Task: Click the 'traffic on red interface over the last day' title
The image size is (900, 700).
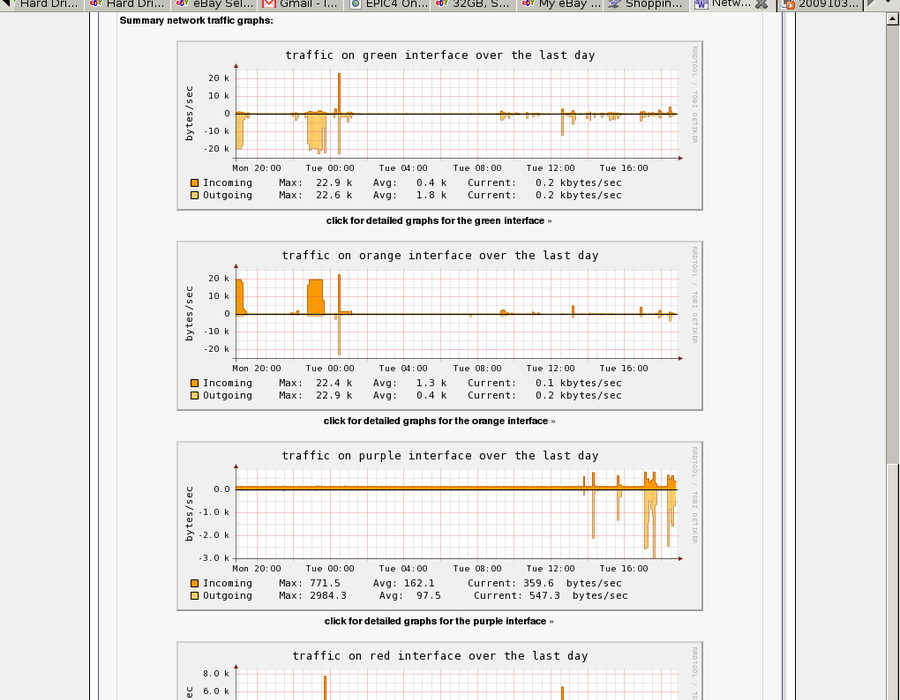Action: point(440,656)
